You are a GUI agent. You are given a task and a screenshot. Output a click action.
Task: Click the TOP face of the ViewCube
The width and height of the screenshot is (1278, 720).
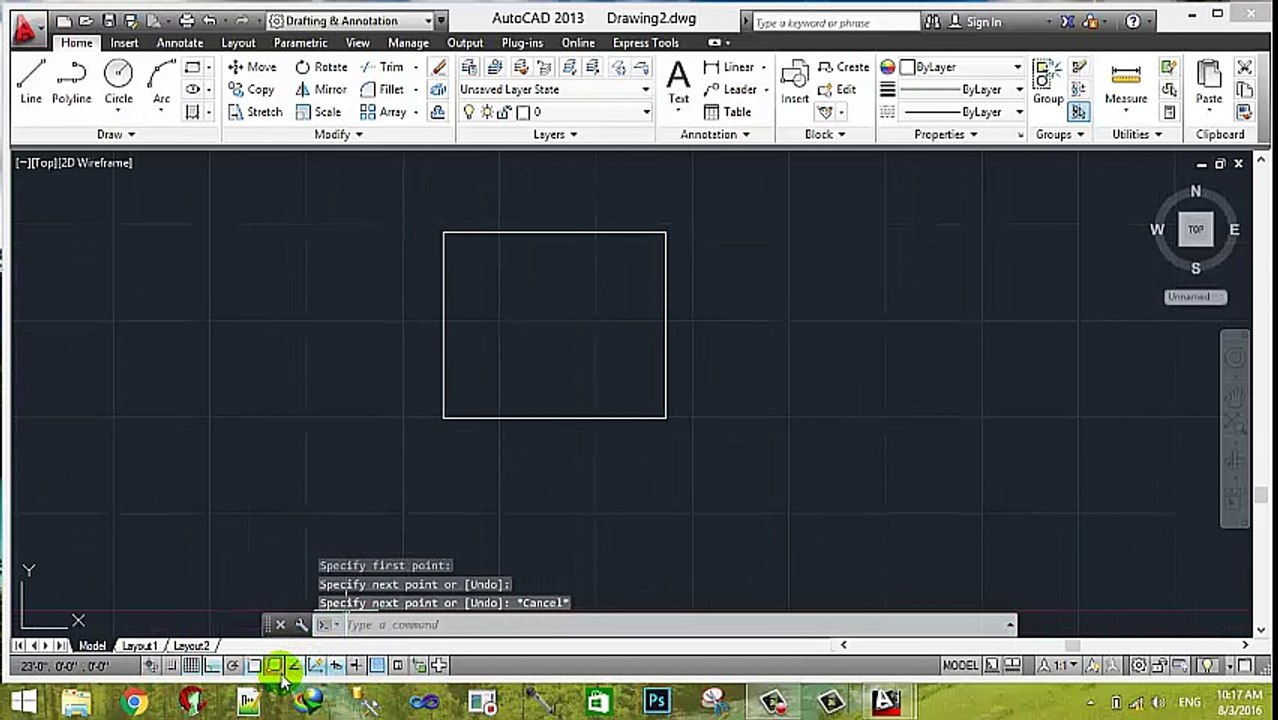point(1195,230)
